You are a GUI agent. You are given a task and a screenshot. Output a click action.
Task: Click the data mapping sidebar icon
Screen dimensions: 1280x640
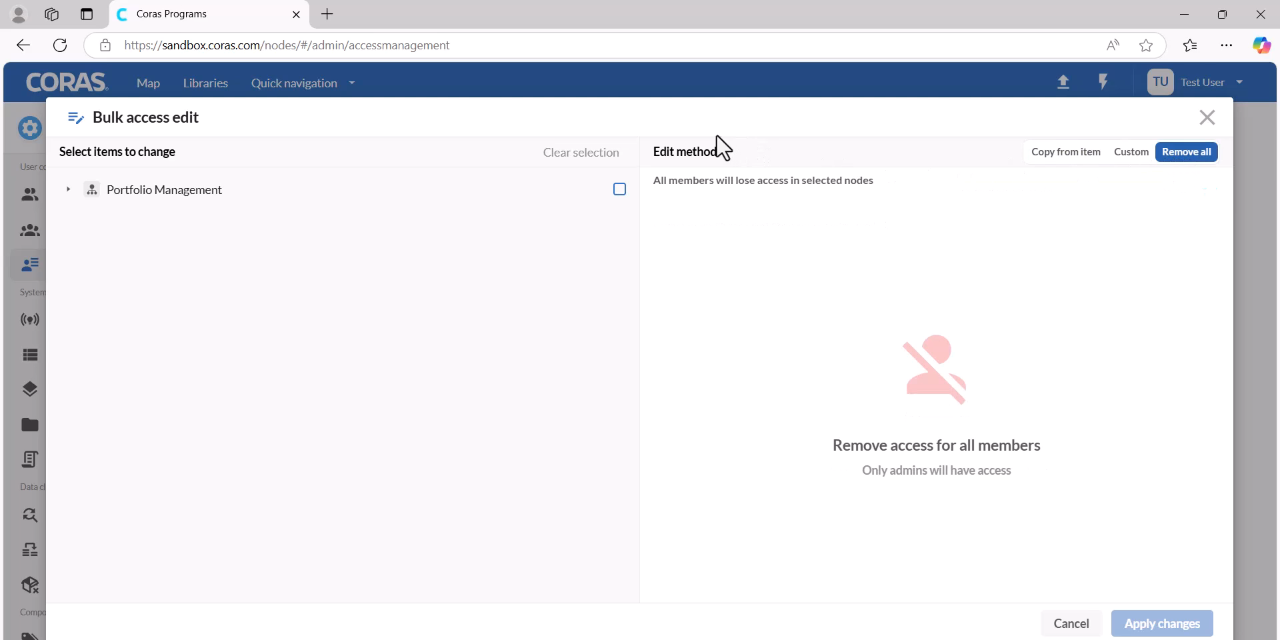point(30,550)
